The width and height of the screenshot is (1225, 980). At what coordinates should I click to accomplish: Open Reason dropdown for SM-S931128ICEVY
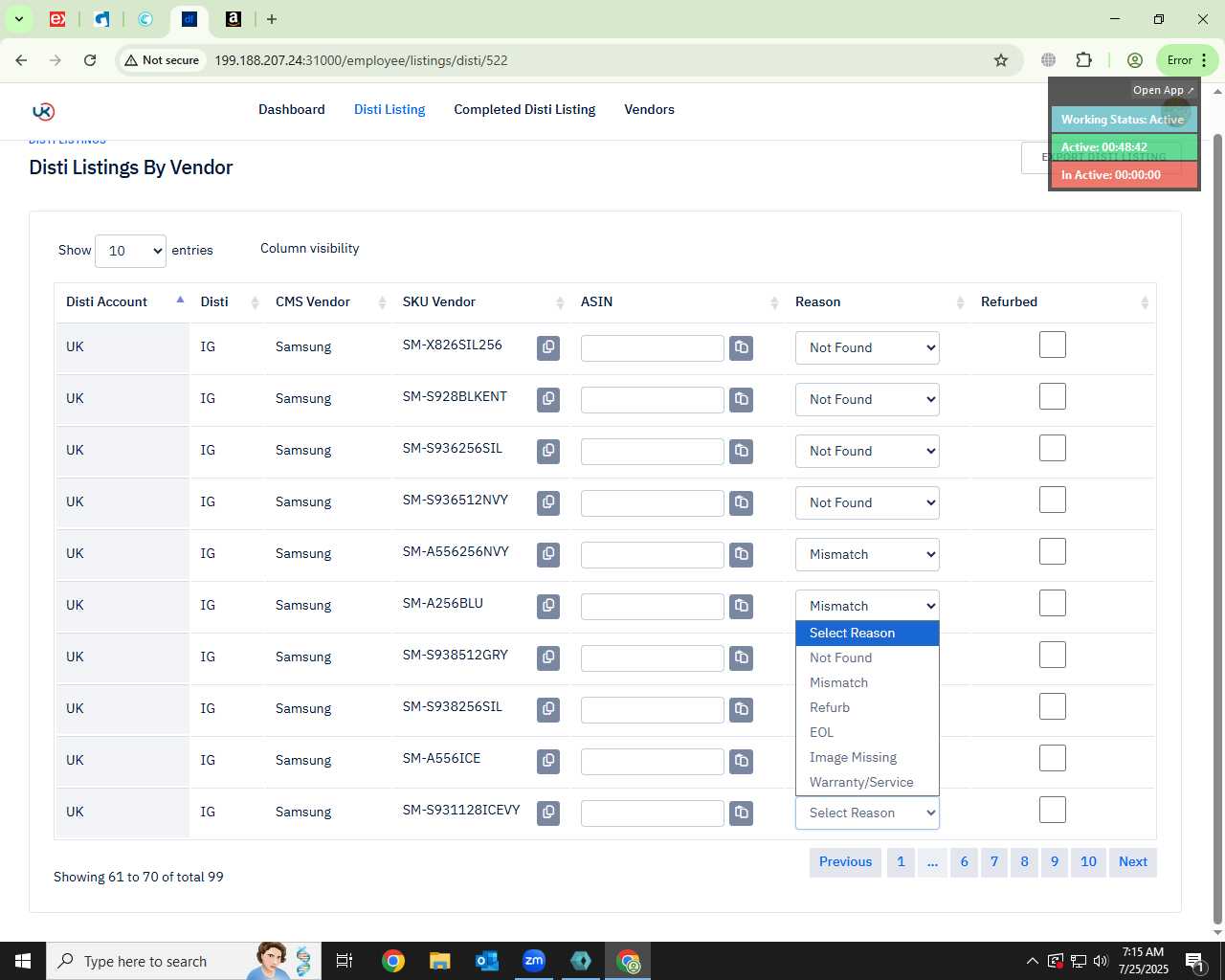867,813
